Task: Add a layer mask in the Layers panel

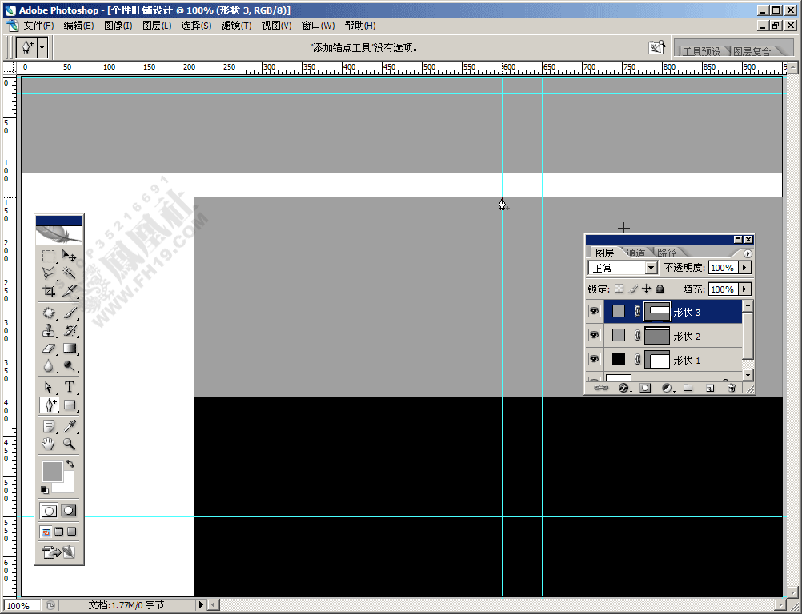Action: pos(645,388)
